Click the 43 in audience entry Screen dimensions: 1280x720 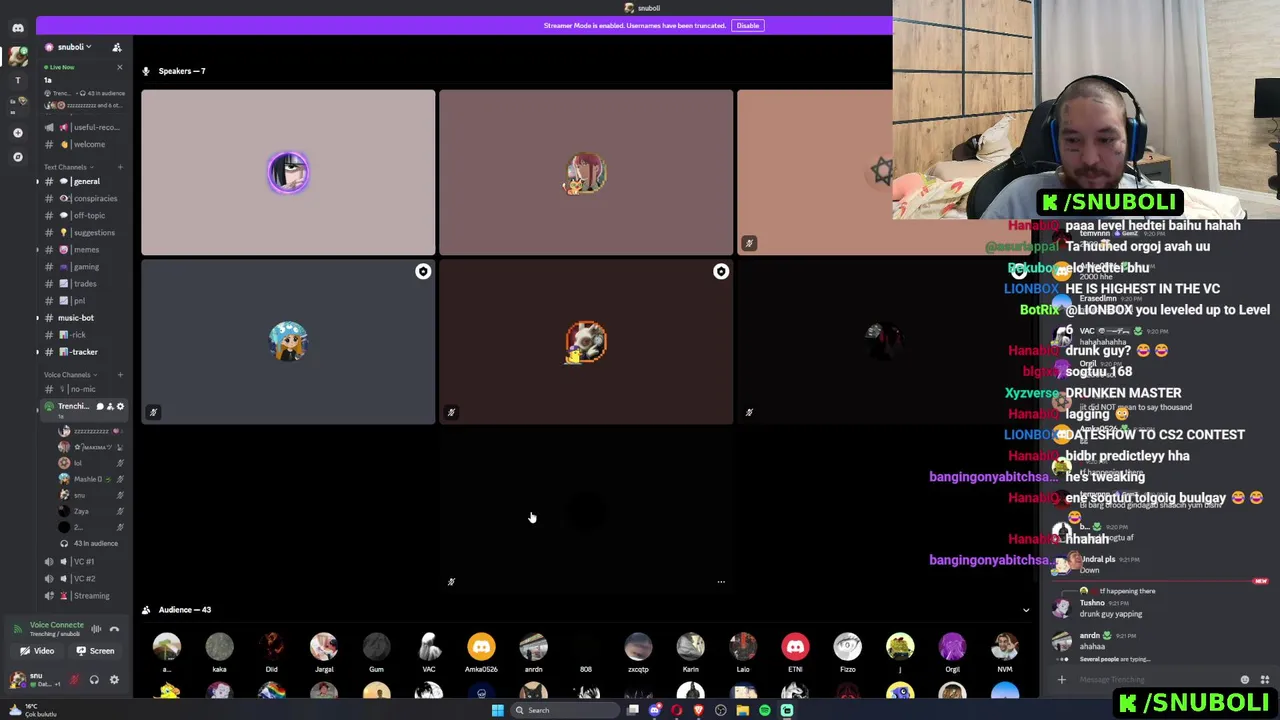[x=90, y=543]
